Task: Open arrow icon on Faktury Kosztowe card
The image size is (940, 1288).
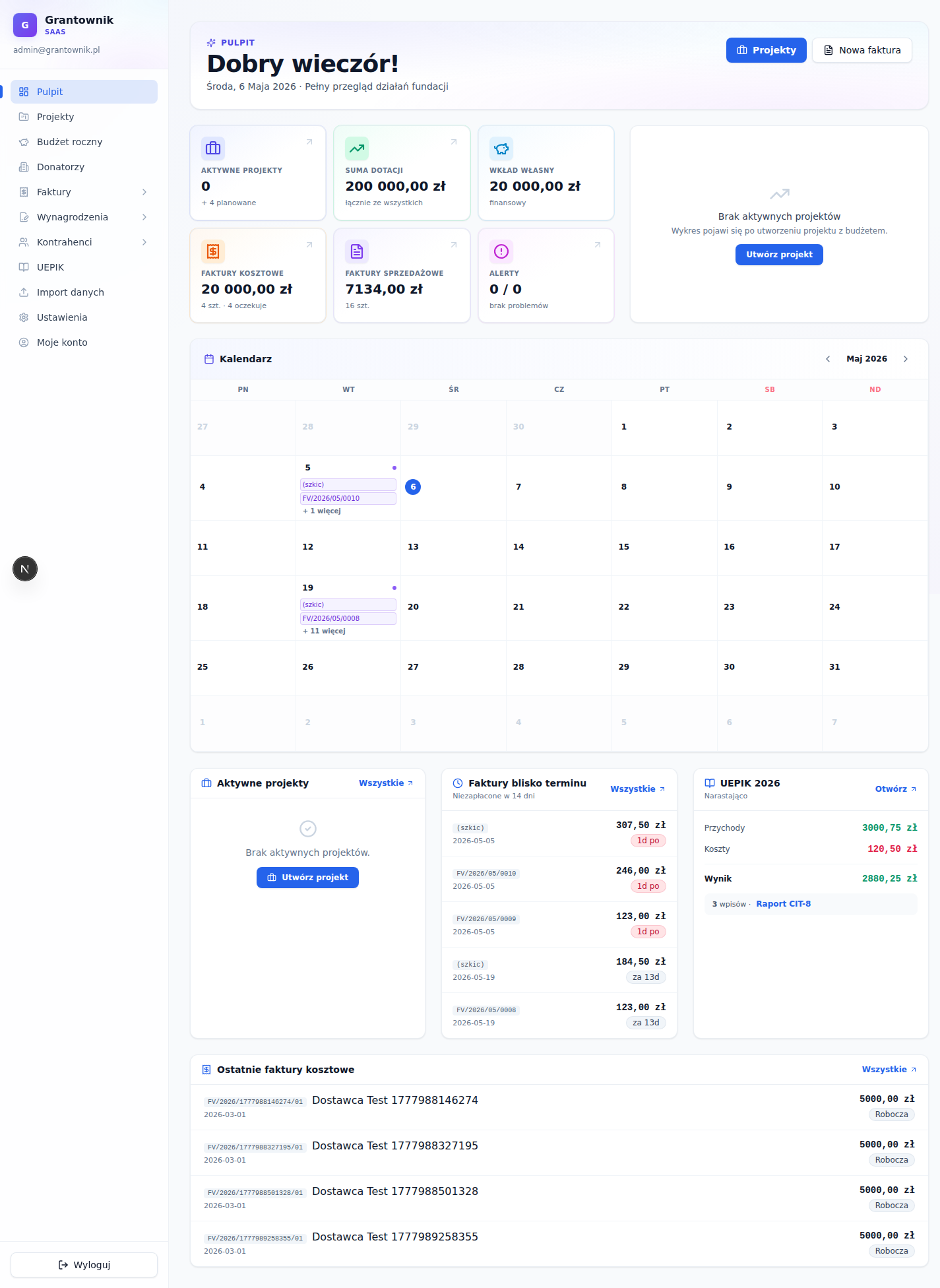Action: point(309,245)
